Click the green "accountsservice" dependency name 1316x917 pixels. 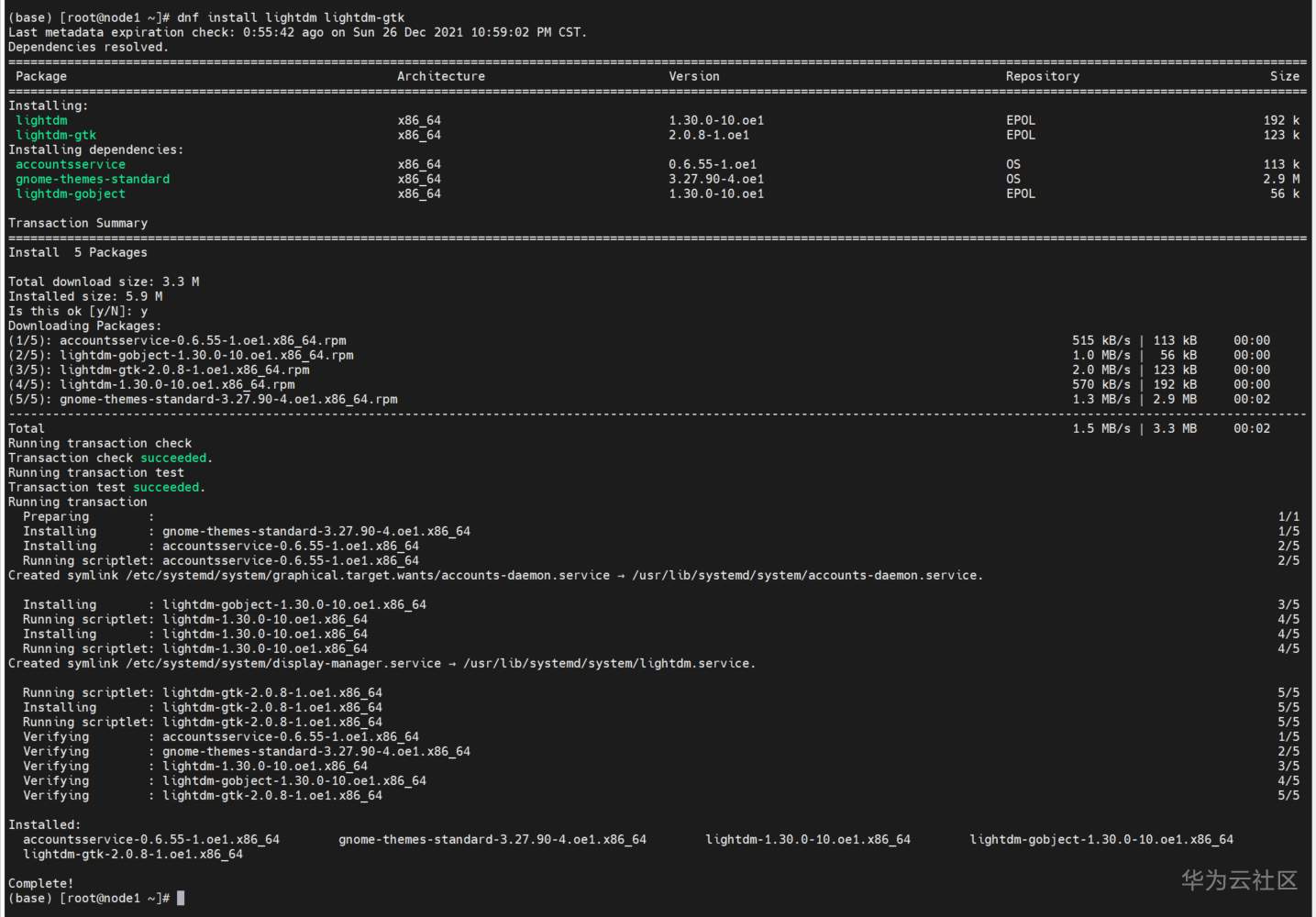click(x=71, y=164)
